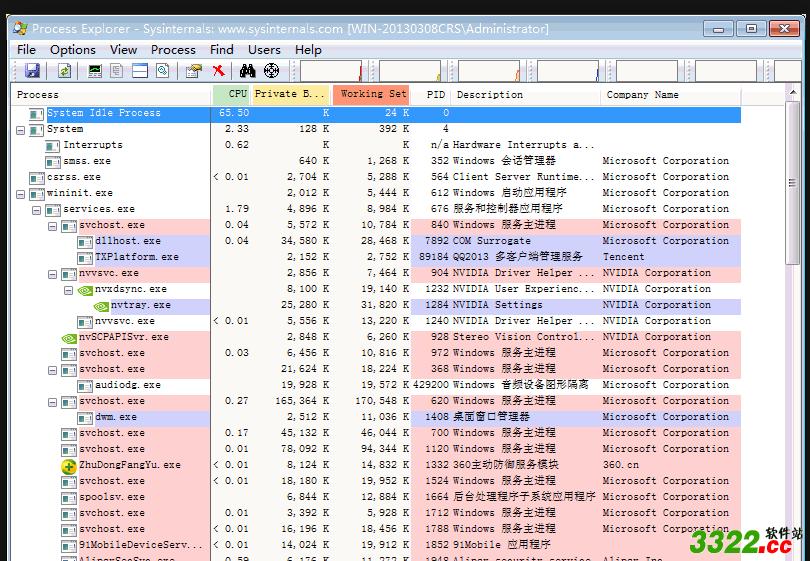Sort by the Private Bytes column header
Viewport: 810px width, 561px height.
tap(290, 95)
